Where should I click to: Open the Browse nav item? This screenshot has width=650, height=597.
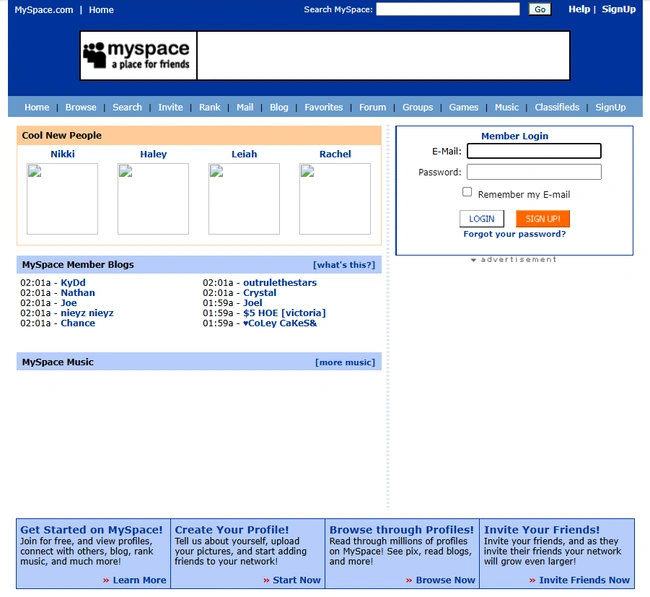80,107
